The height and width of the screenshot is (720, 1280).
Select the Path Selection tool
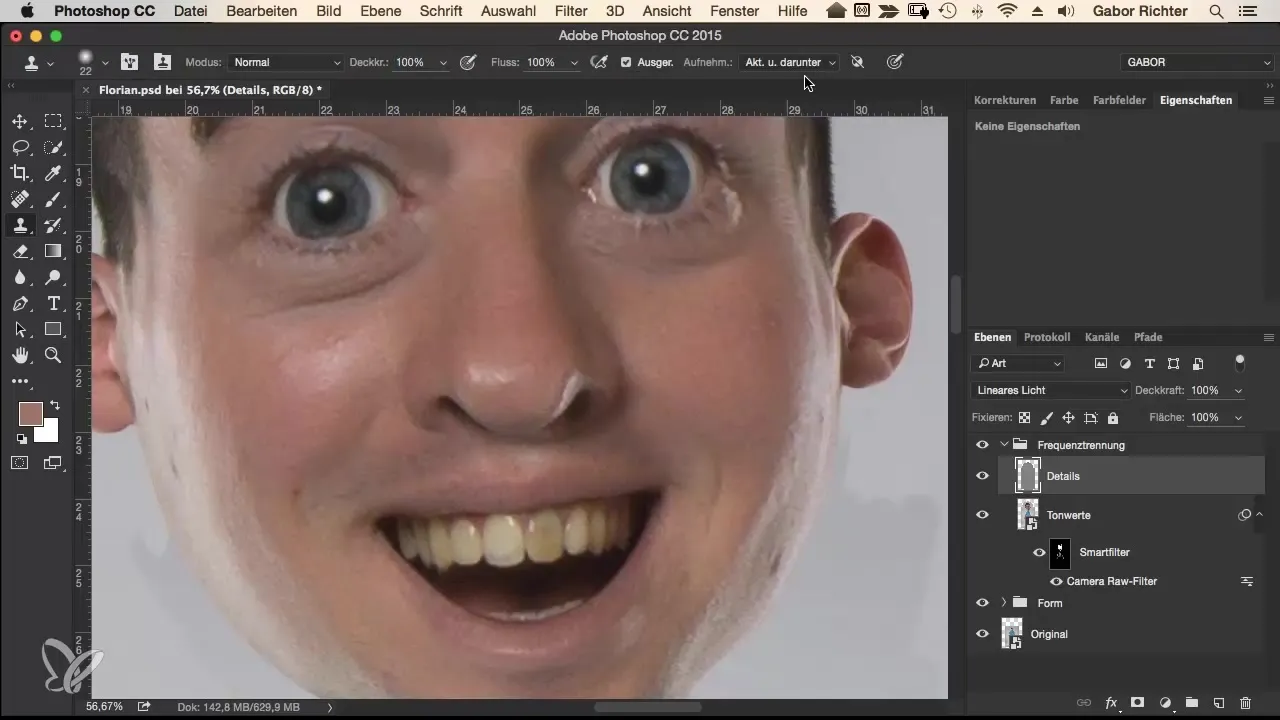(x=20, y=329)
